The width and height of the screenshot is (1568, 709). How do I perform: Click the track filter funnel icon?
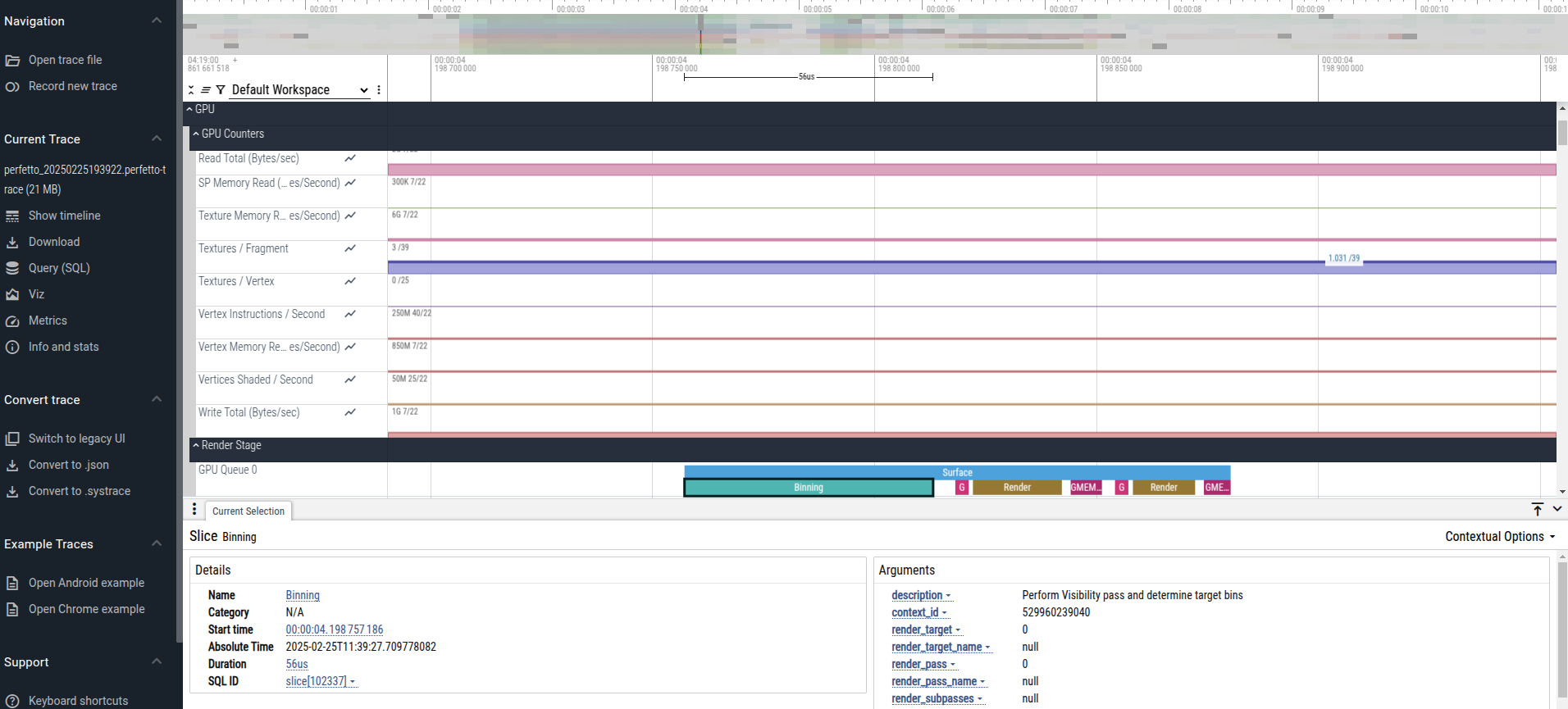221,90
